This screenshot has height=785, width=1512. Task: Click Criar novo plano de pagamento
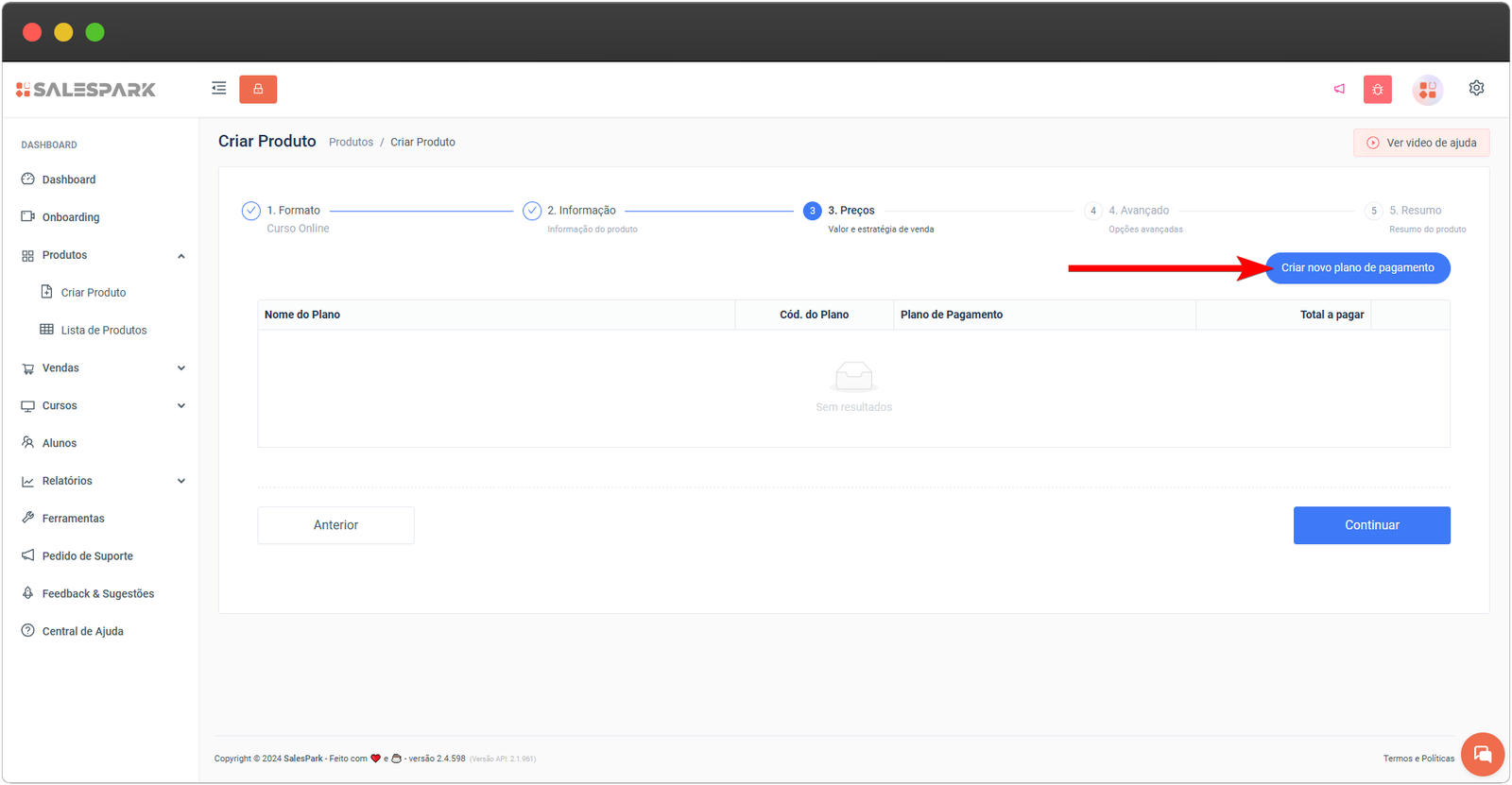point(1357,268)
